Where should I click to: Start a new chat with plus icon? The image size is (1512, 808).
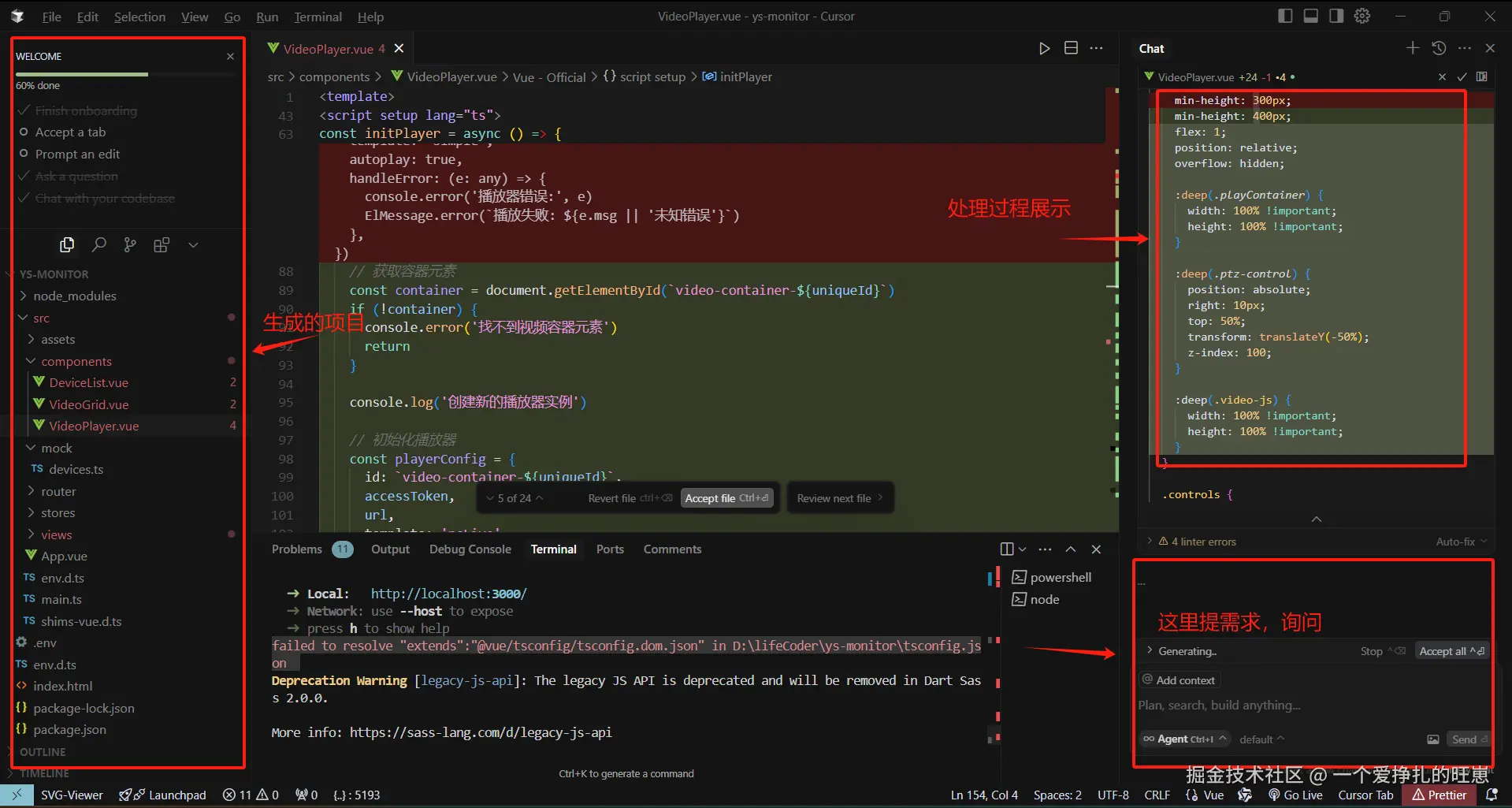click(x=1413, y=48)
